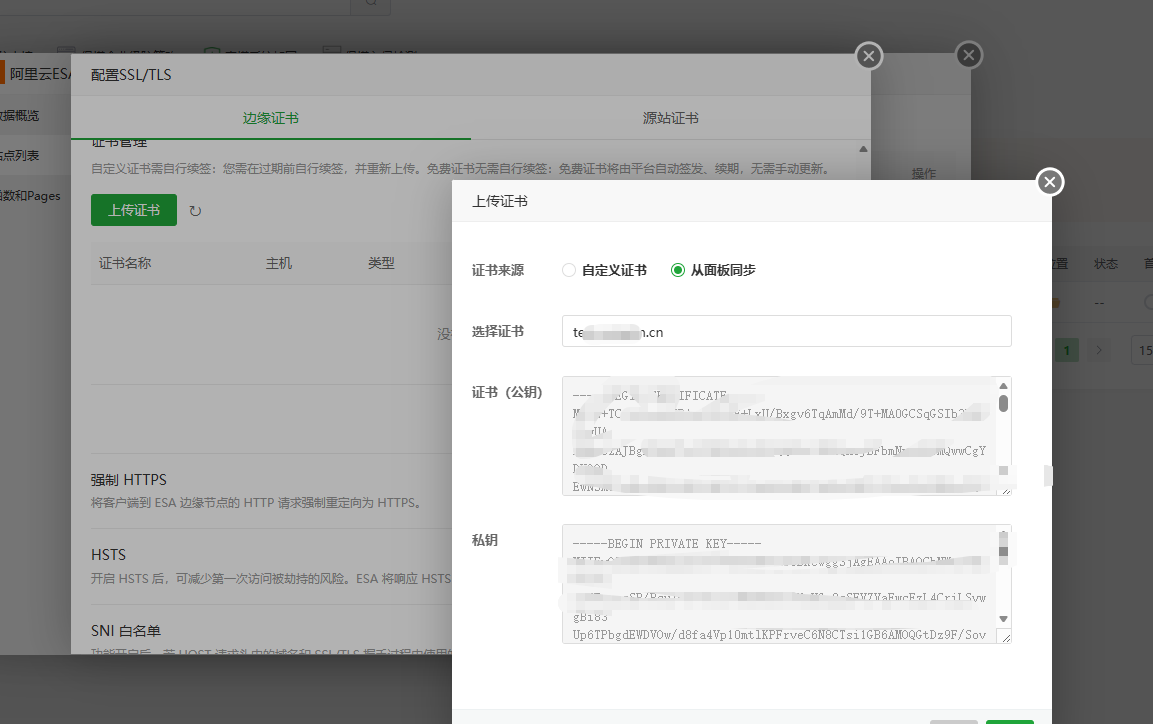Image resolution: width=1153 pixels, height=724 pixels.
Task: Click inside the 证书(公钥) text area
Action: [780, 435]
